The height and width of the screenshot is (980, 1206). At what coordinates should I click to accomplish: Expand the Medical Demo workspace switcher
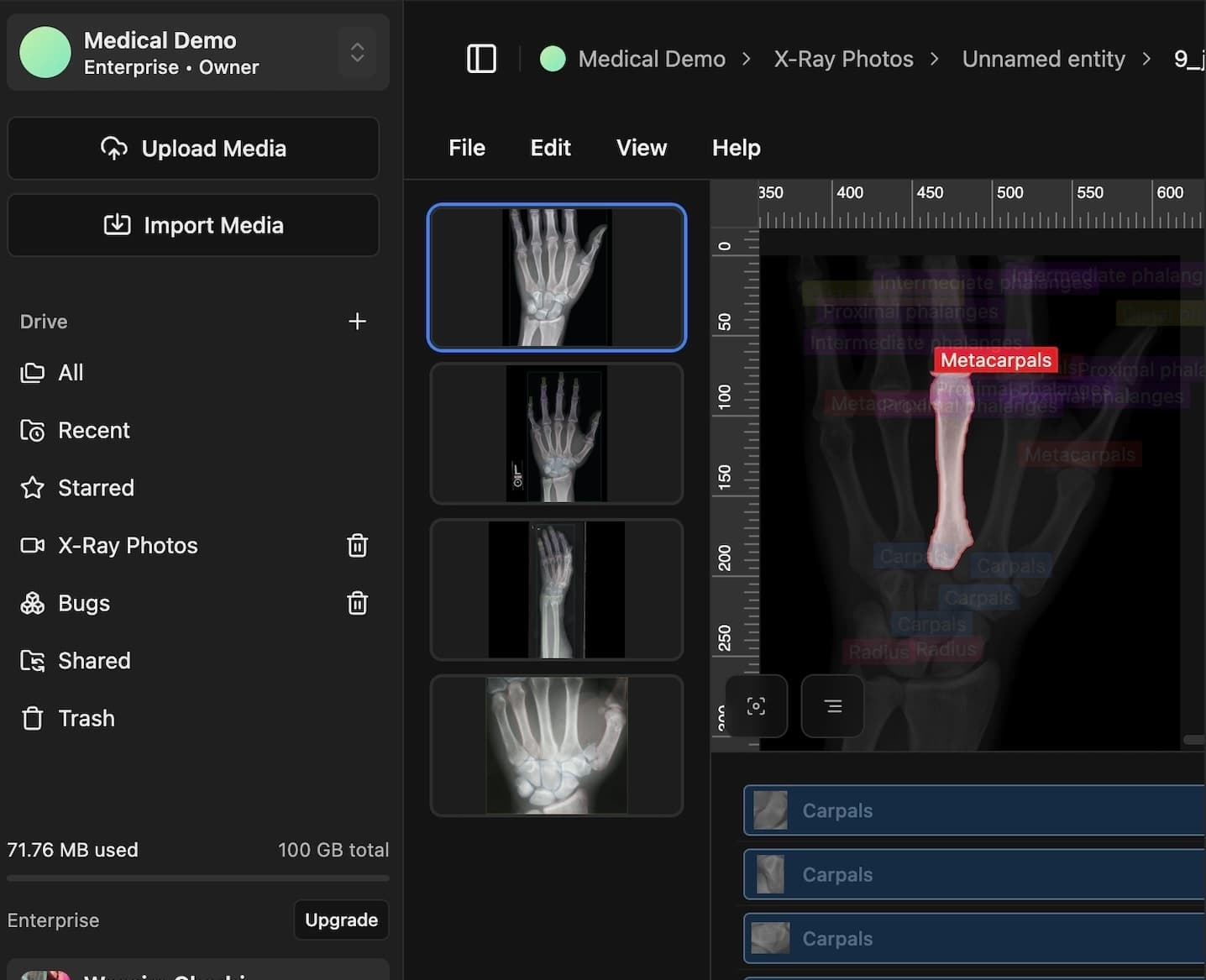(357, 52)
